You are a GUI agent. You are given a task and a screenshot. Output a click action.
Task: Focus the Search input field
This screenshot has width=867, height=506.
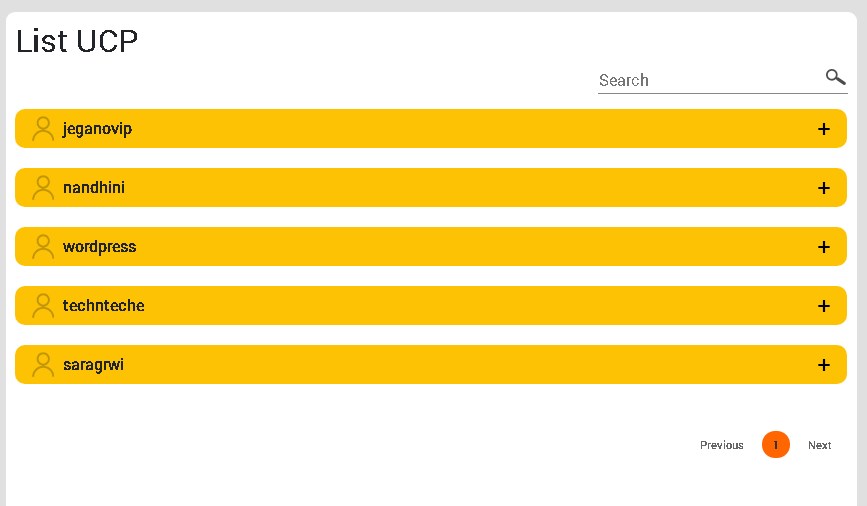711,80
